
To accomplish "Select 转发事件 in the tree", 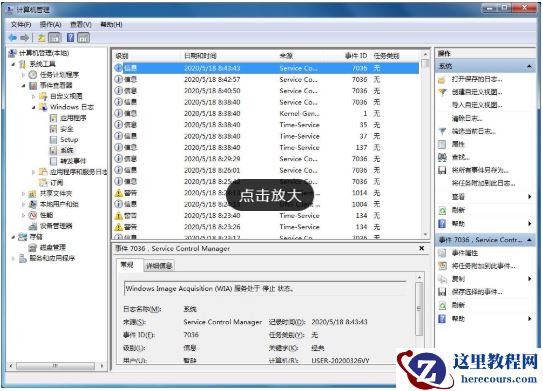I will pyautogui.click(x=73, y=161).
